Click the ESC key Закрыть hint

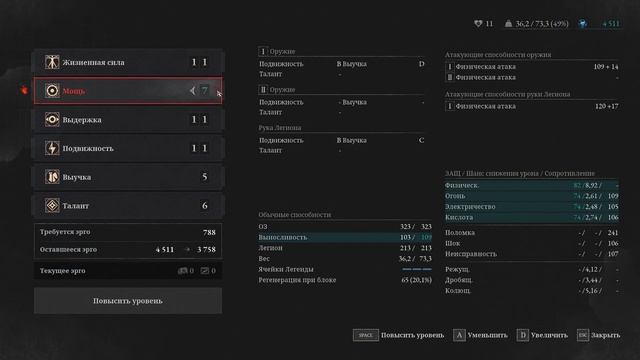click(x=582, y=335)
